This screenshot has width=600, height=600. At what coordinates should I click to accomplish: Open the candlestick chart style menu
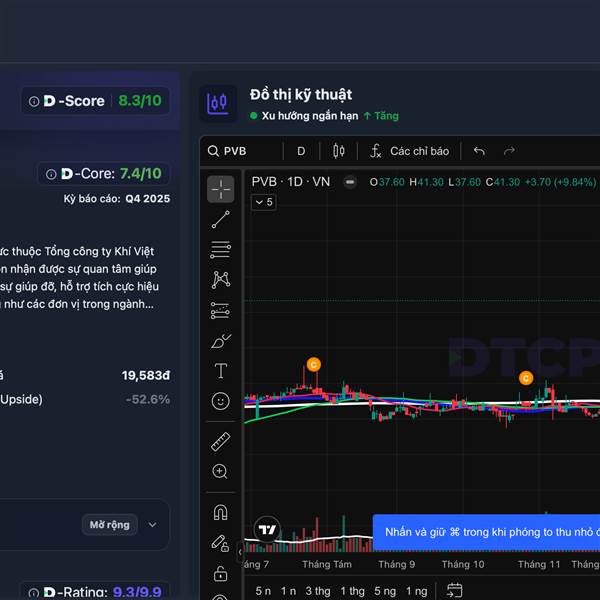(339, 151)
